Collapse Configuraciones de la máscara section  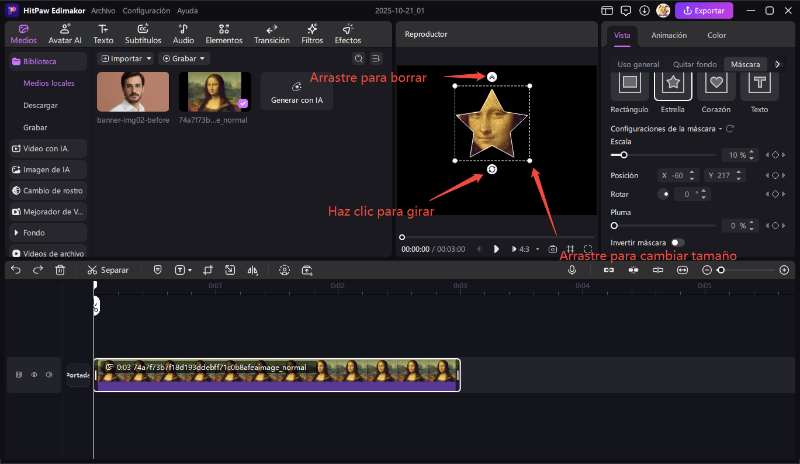pos(720,129)
